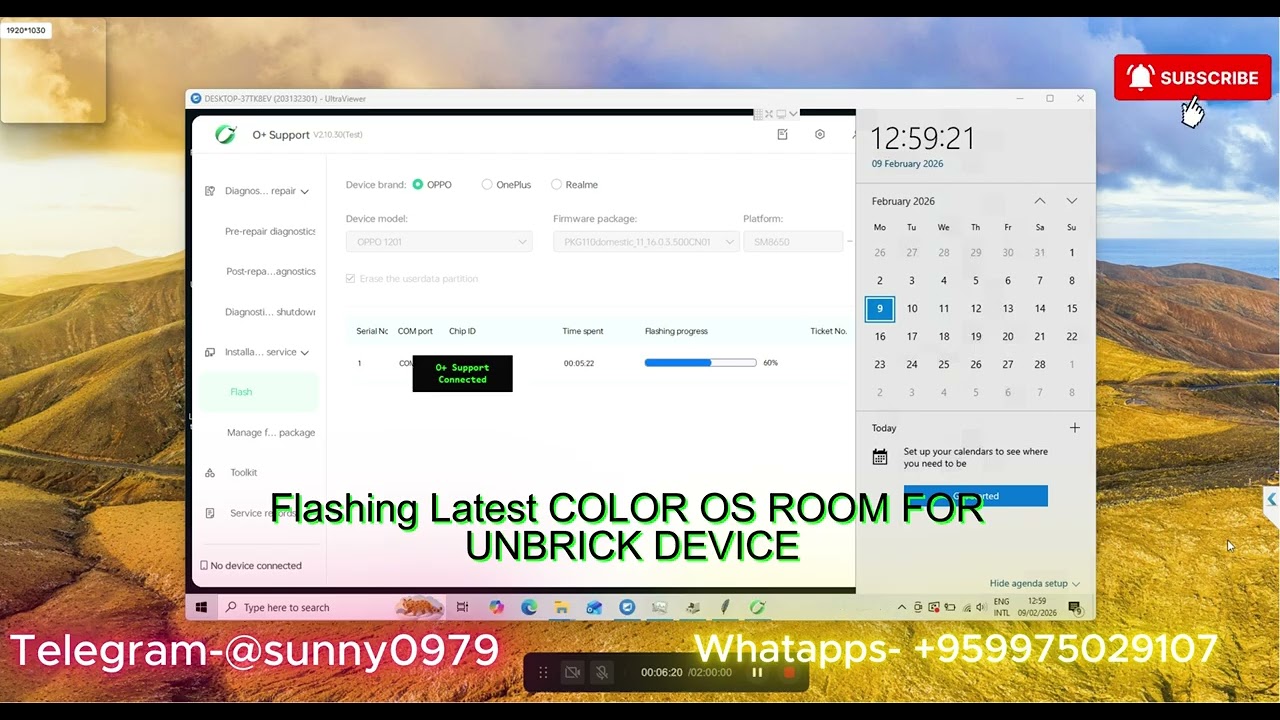Click the taskbar clock showing 12:59

pyautogui.click(x=1038, y=607)
